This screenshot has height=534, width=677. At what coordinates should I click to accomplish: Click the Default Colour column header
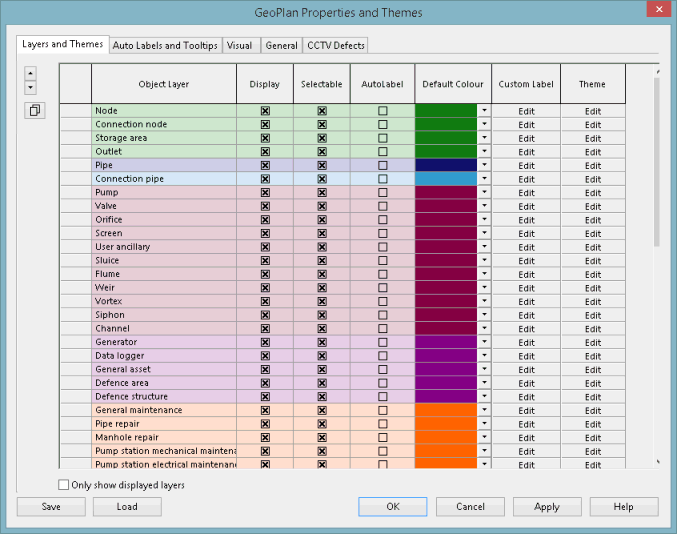click(x=453, y=84)
